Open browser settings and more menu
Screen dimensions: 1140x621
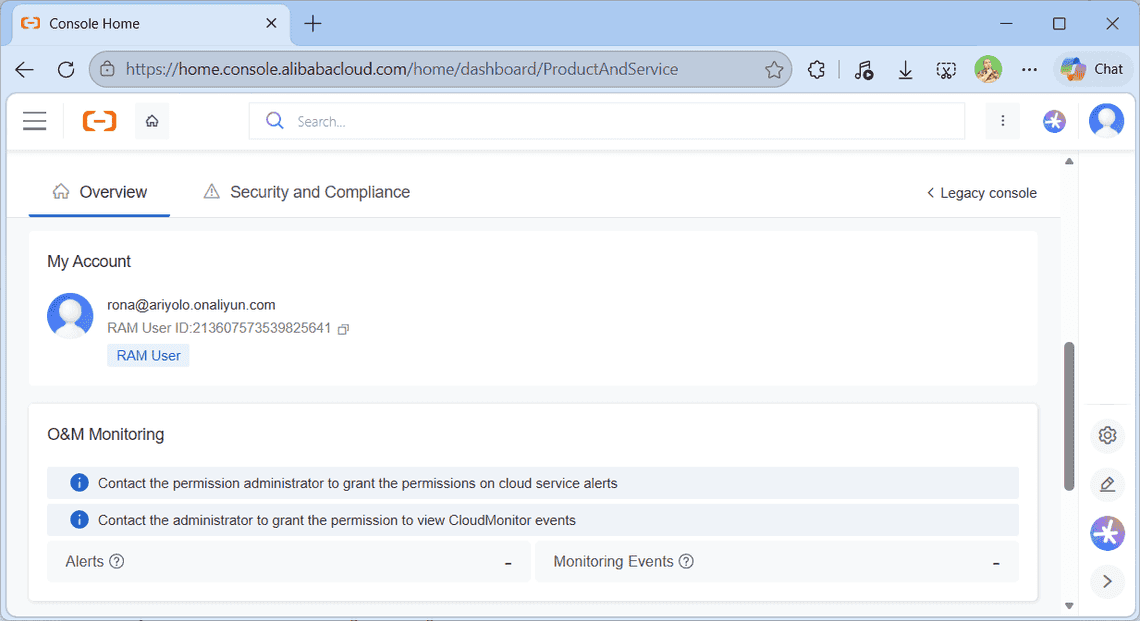1029,70
